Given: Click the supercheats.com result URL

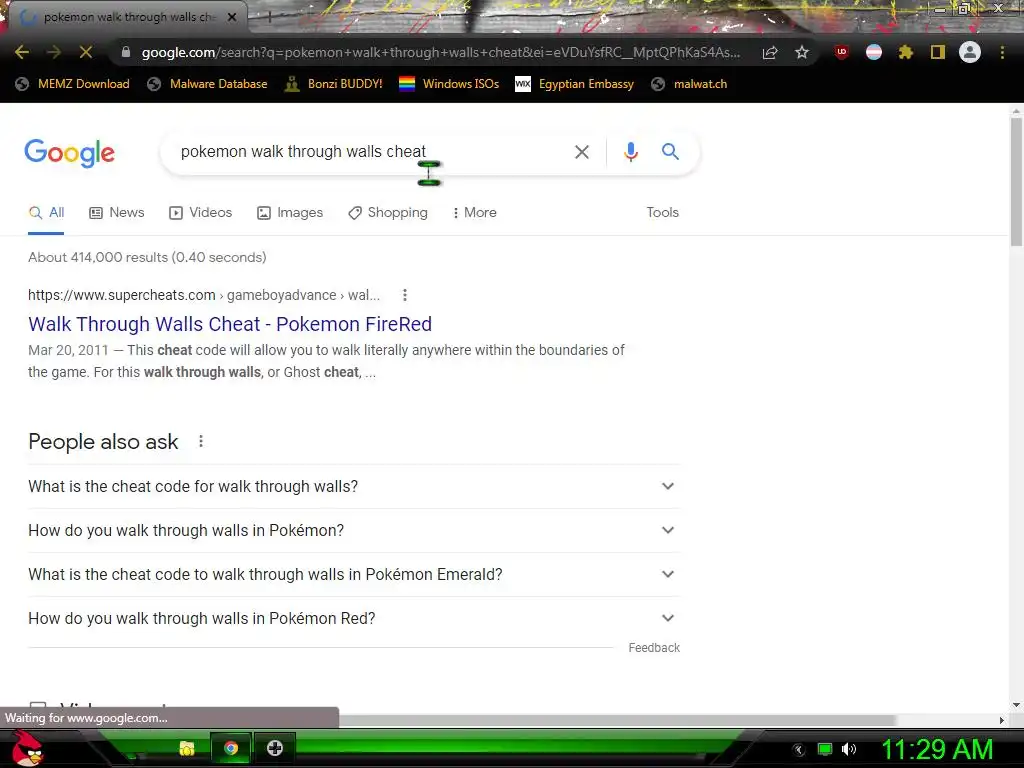Looking at the screenshot, I should pos(204,295).
